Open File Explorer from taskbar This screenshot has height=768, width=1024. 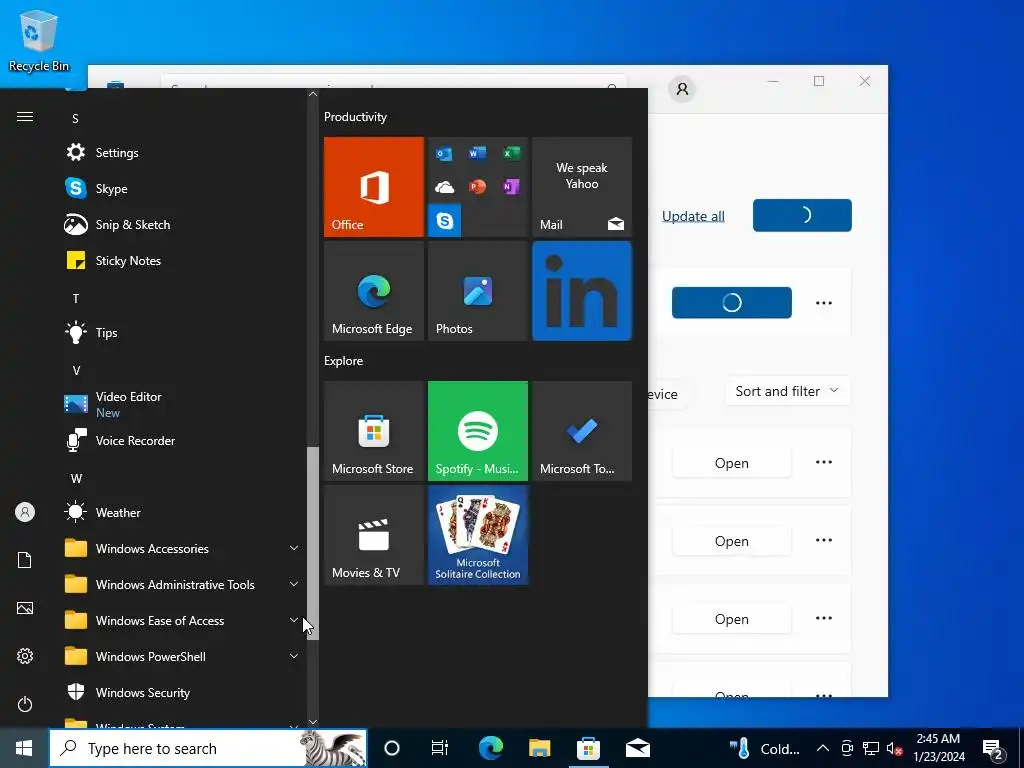coord(539,748)
